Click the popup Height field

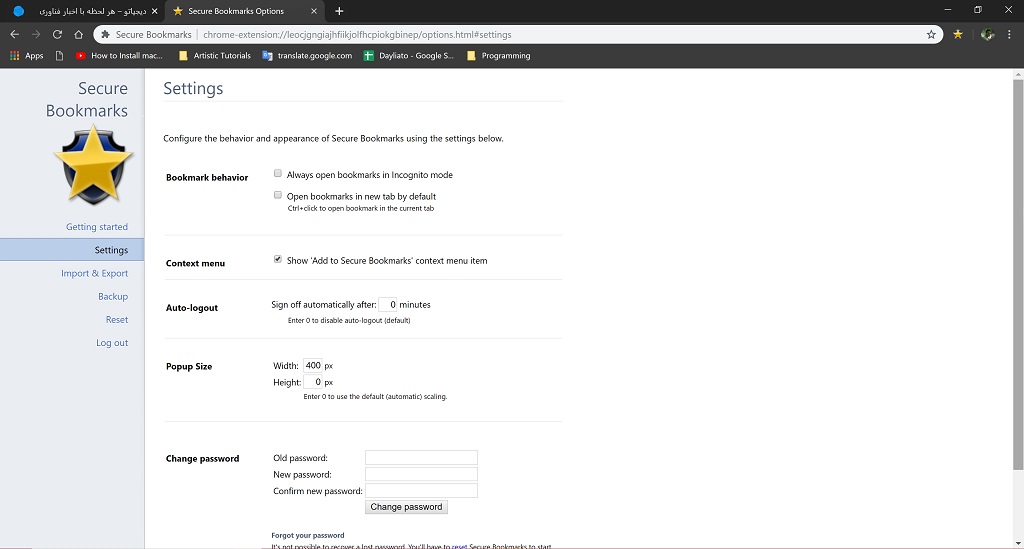pos(313,382)
